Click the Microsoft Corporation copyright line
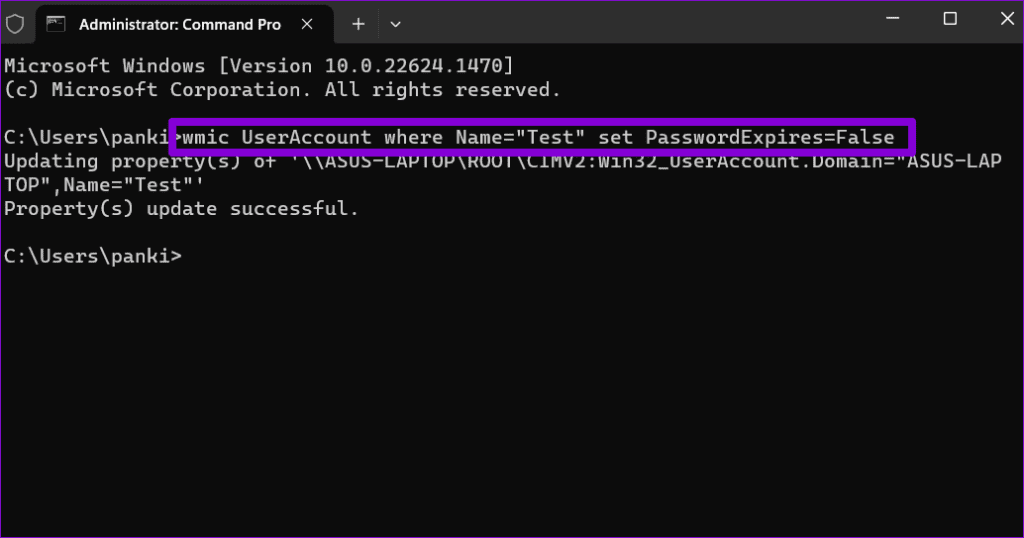The height and width of the screenshot is (538, 1024). tap(282, 89)
